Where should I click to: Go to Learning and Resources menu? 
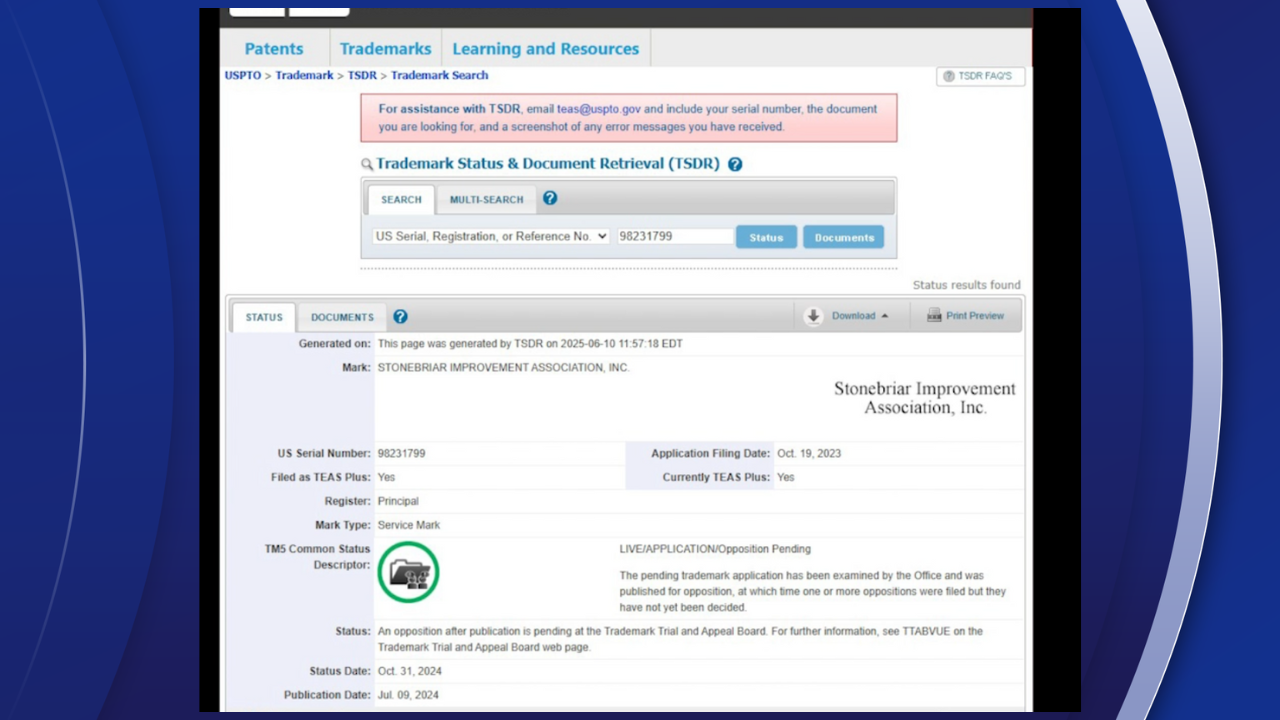click(x=545, y=49)
